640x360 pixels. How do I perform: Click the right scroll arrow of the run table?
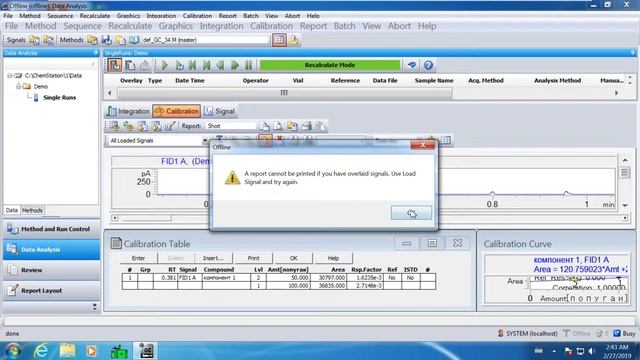(616, 93)
